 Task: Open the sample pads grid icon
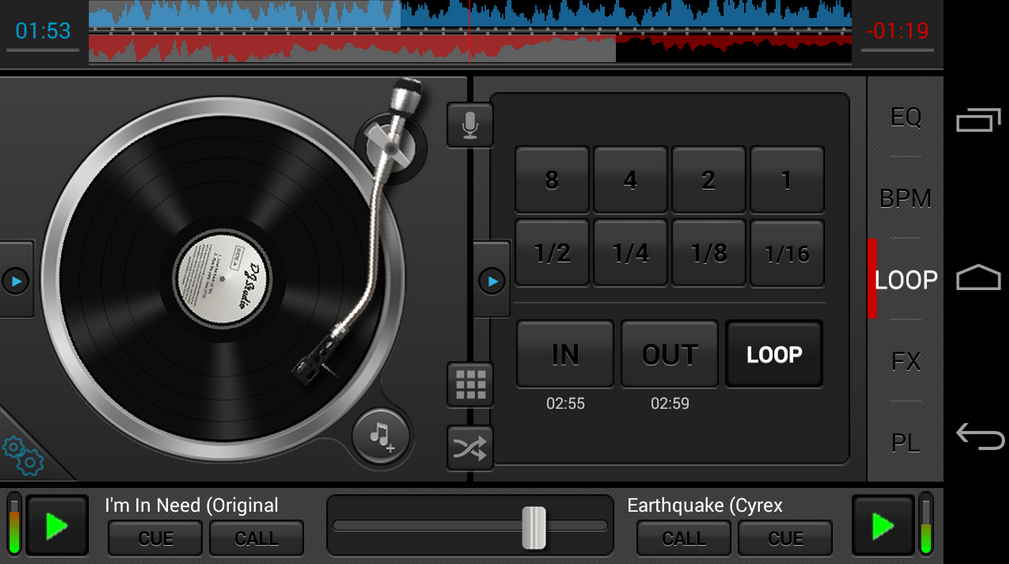tap(470, 384)
